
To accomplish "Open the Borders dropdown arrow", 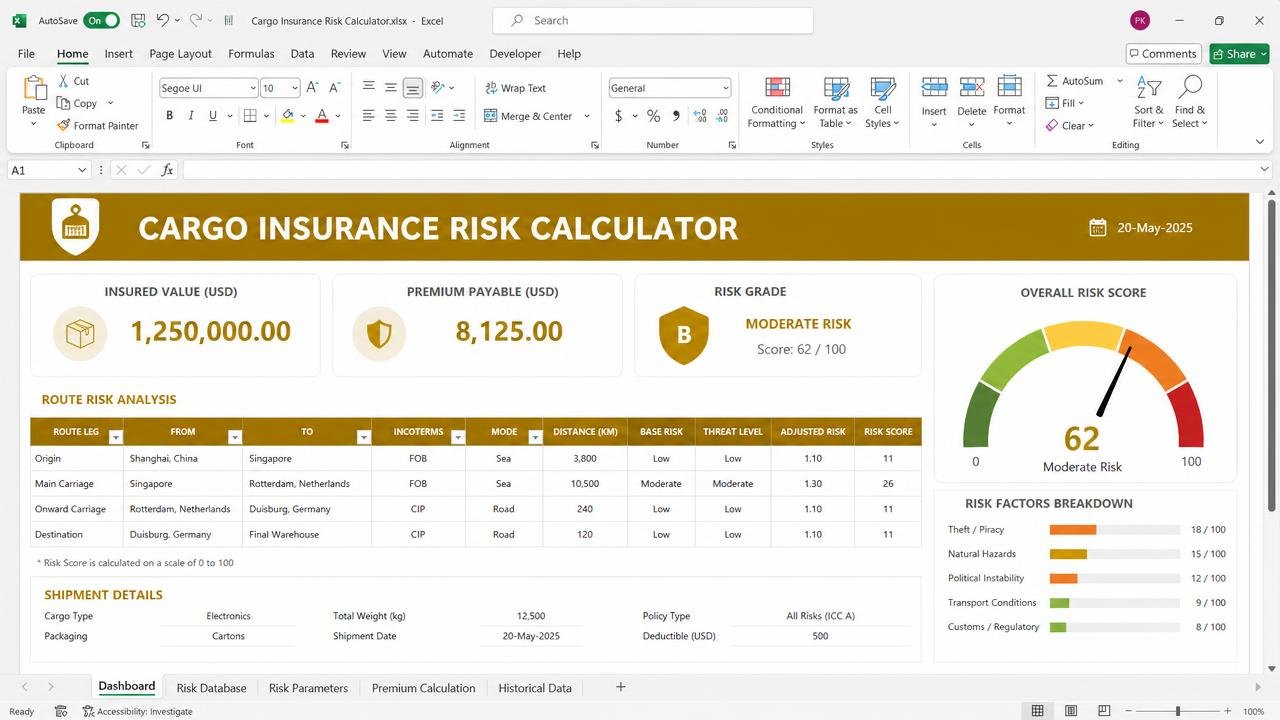I will tap(266, 116).
